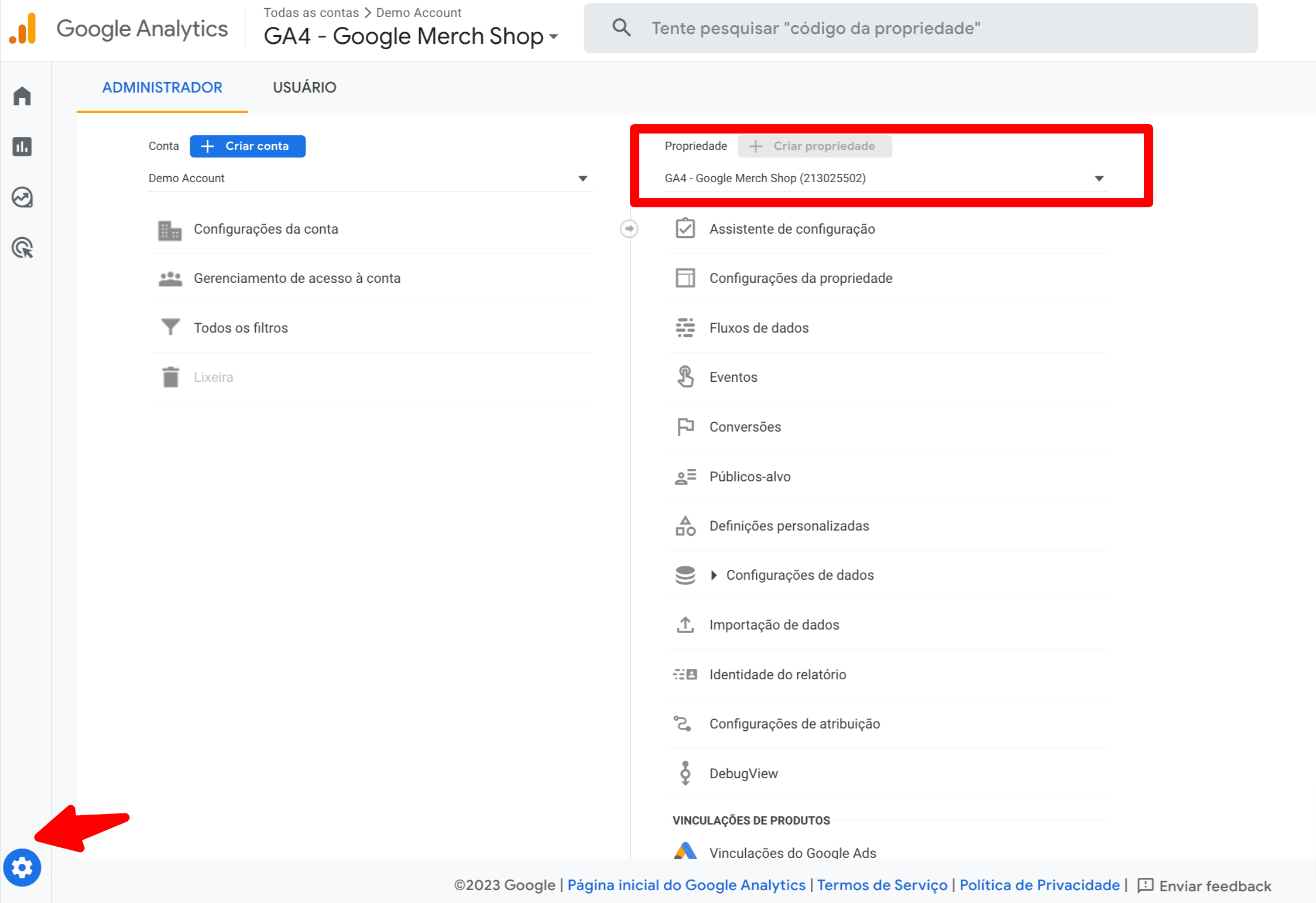Open the Termos de Serviço link
Viewport: 1316px width, 903px height.
[x=882, y=885]
